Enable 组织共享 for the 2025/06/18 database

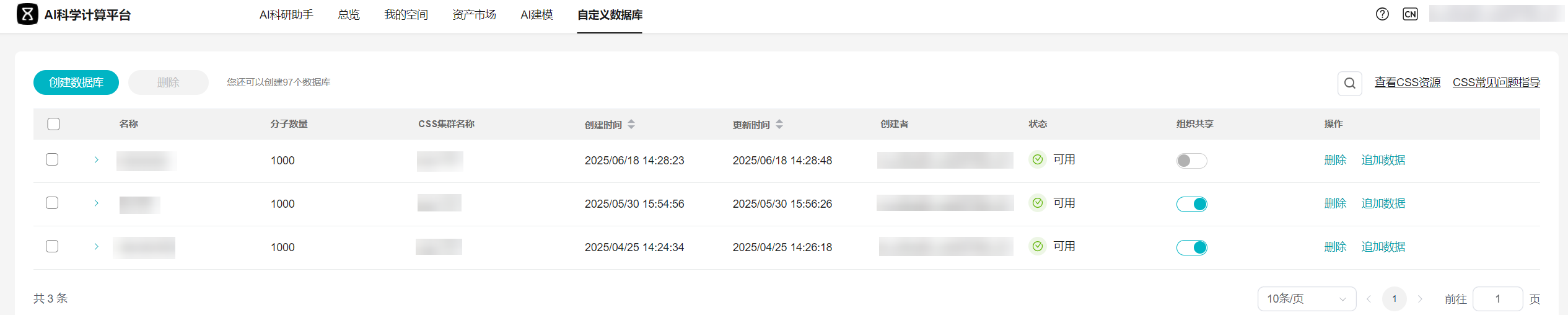click(x=1191, y=161)
